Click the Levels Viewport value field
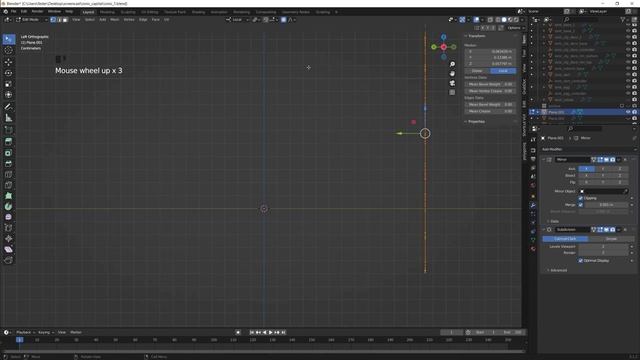Image resolution: width=640 pixels, height=360 pixels. 603,247
